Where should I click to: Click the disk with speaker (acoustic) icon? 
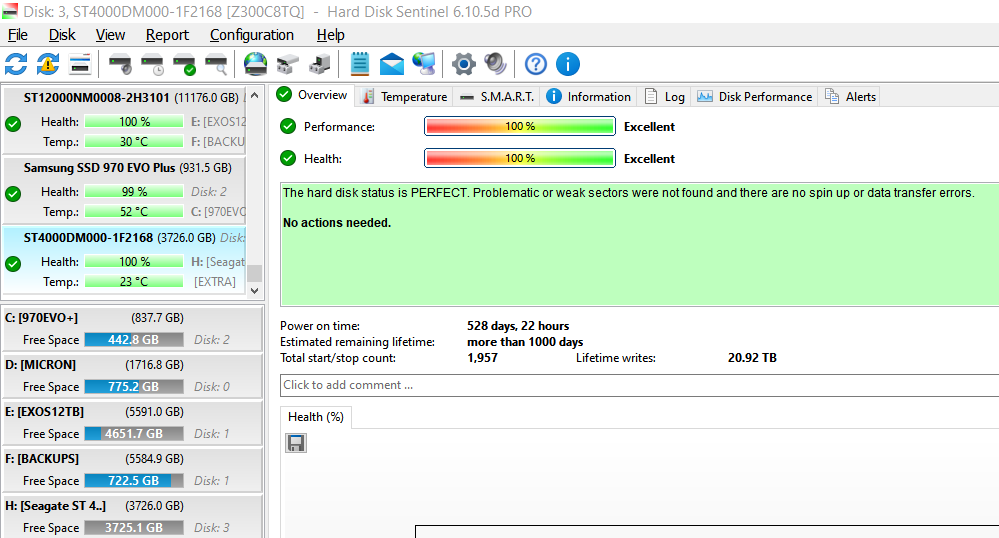click(x=120, y=64)
